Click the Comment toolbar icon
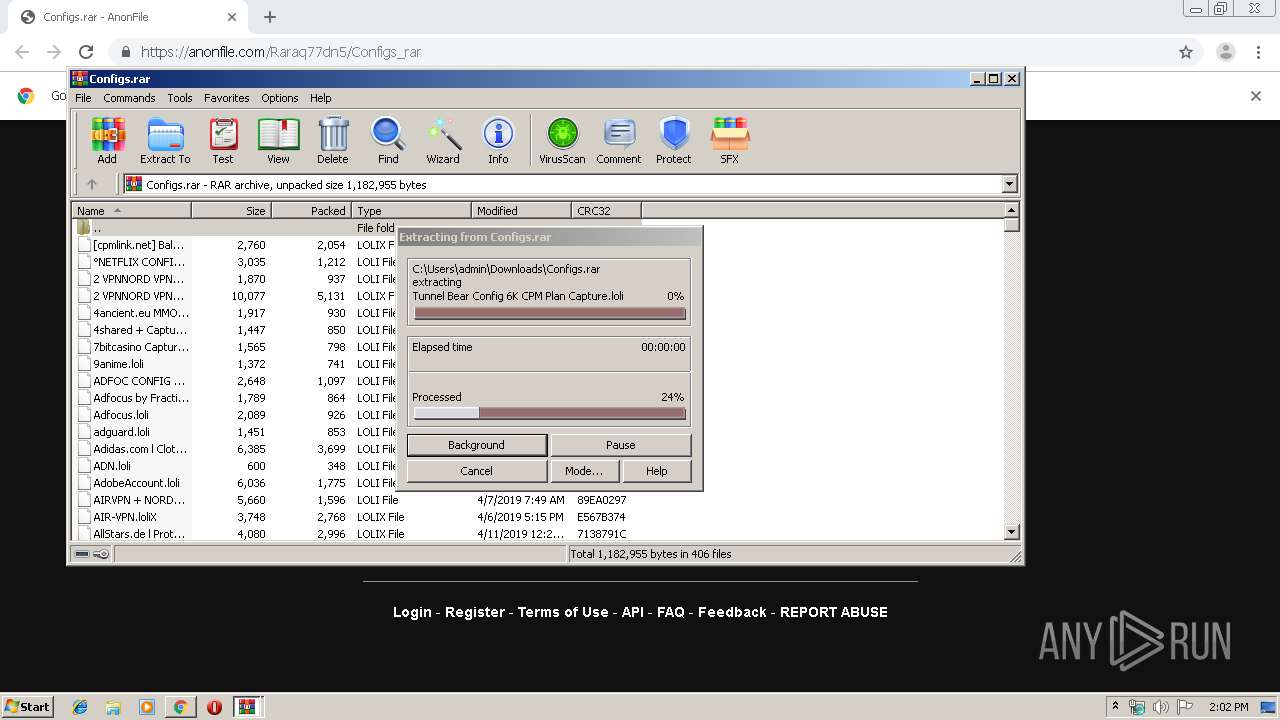The image size is (1280, 720). pos(619,140)
